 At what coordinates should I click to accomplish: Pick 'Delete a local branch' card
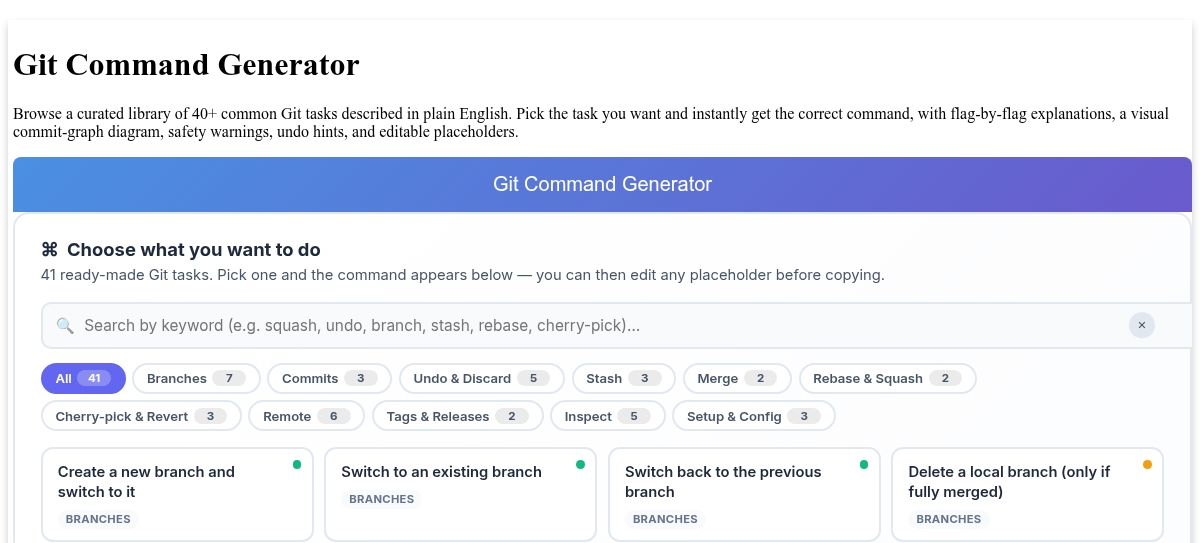pyautogui.click(x=1027, y=495)
